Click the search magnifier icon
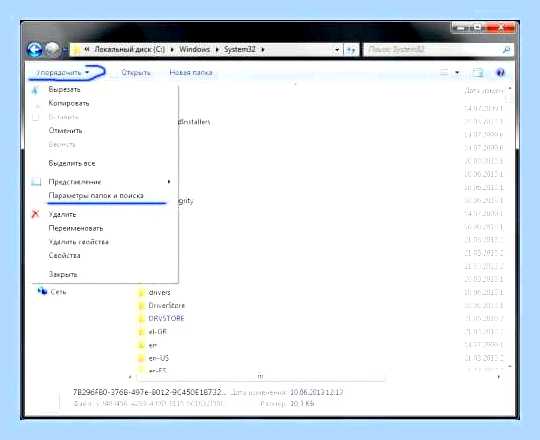The image size is (540, 440). 506,50
